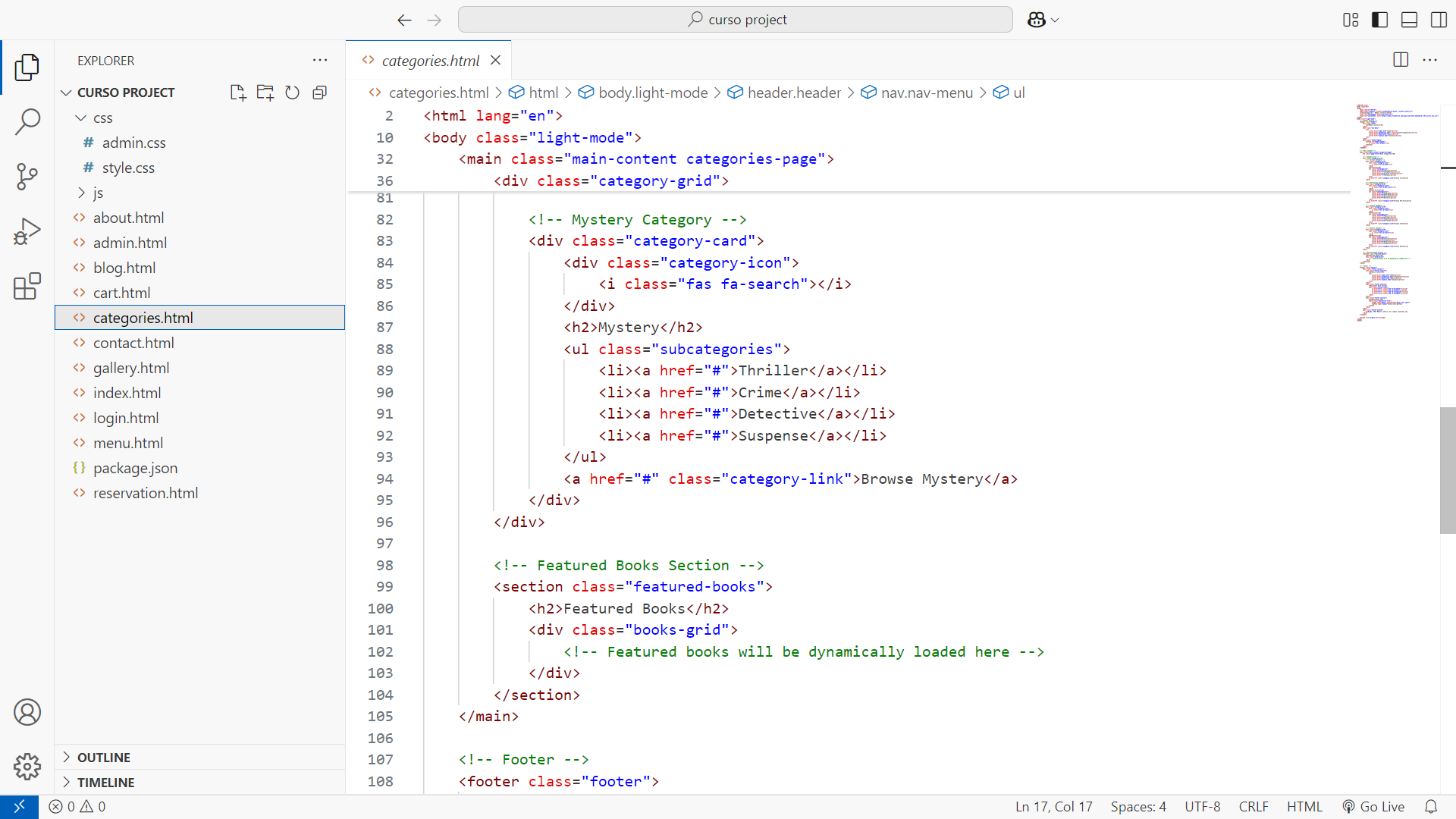This screenshot has height=819, width=1456.
Task: Change indentation Spaces: 4
Action: [1138, 807]
